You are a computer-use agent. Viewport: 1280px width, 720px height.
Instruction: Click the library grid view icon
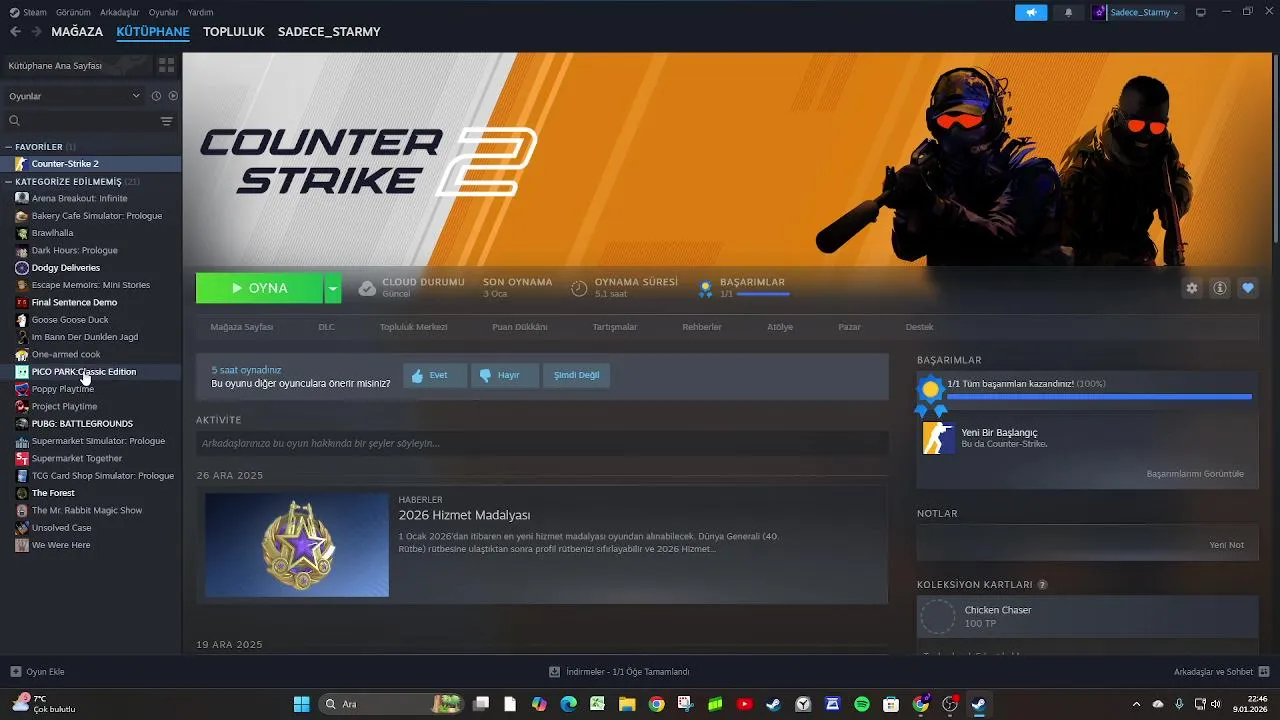point(166,65)
